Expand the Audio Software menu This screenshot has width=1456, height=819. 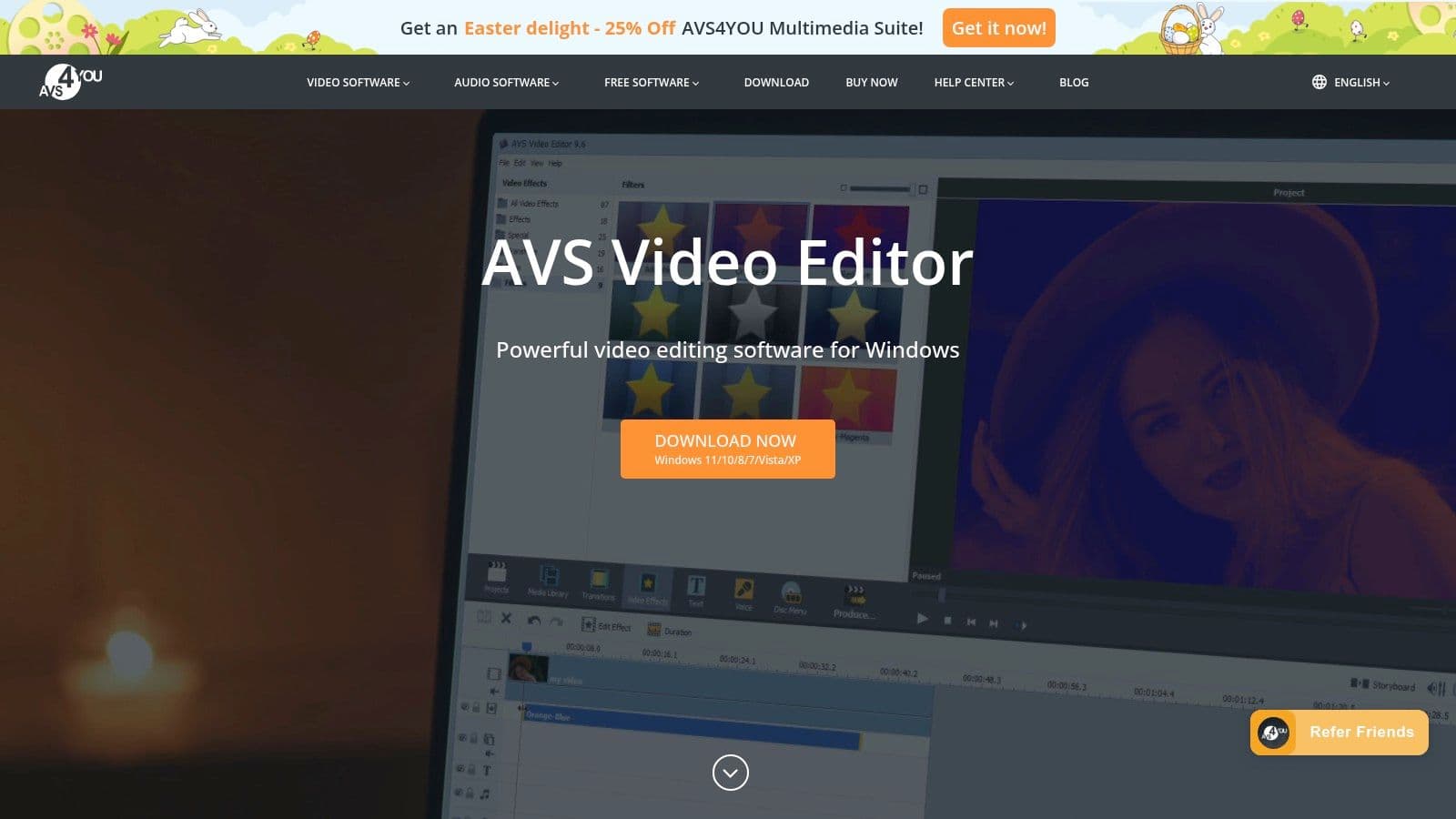506,82
